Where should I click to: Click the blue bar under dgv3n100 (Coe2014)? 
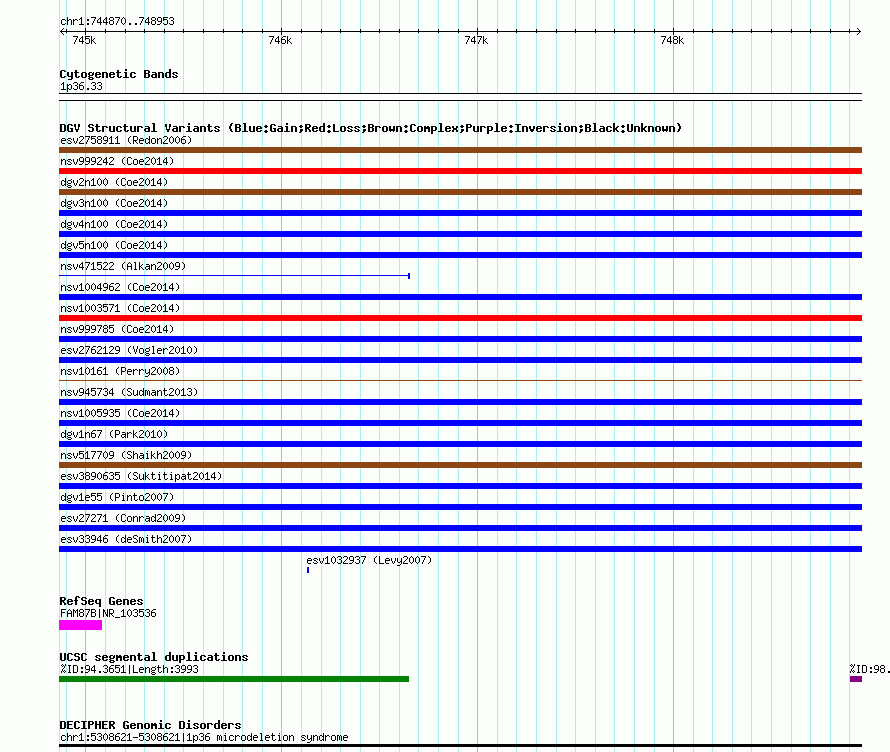click(x=460, y=213)
